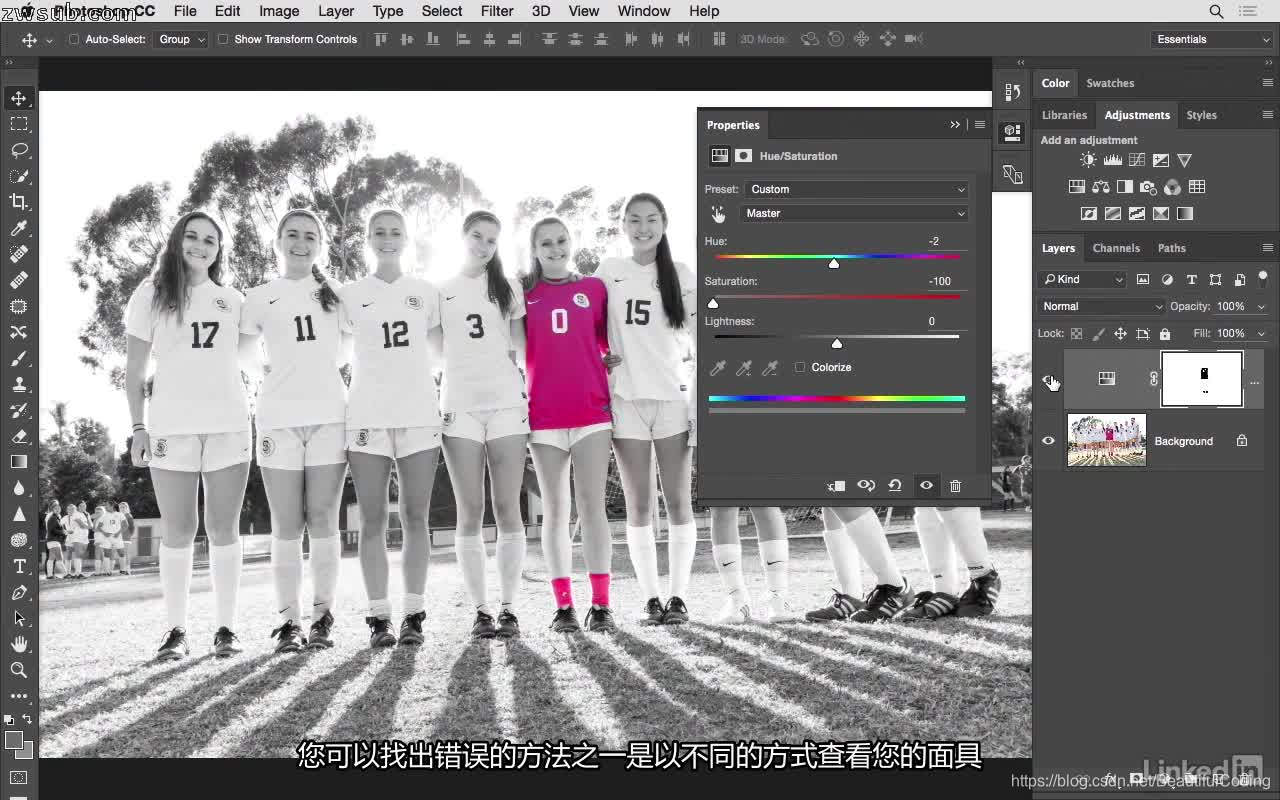Viewport: 1280px width, 800px height.
Task: Open the Normal blend mode dropdown
Action: [1101, 306]
